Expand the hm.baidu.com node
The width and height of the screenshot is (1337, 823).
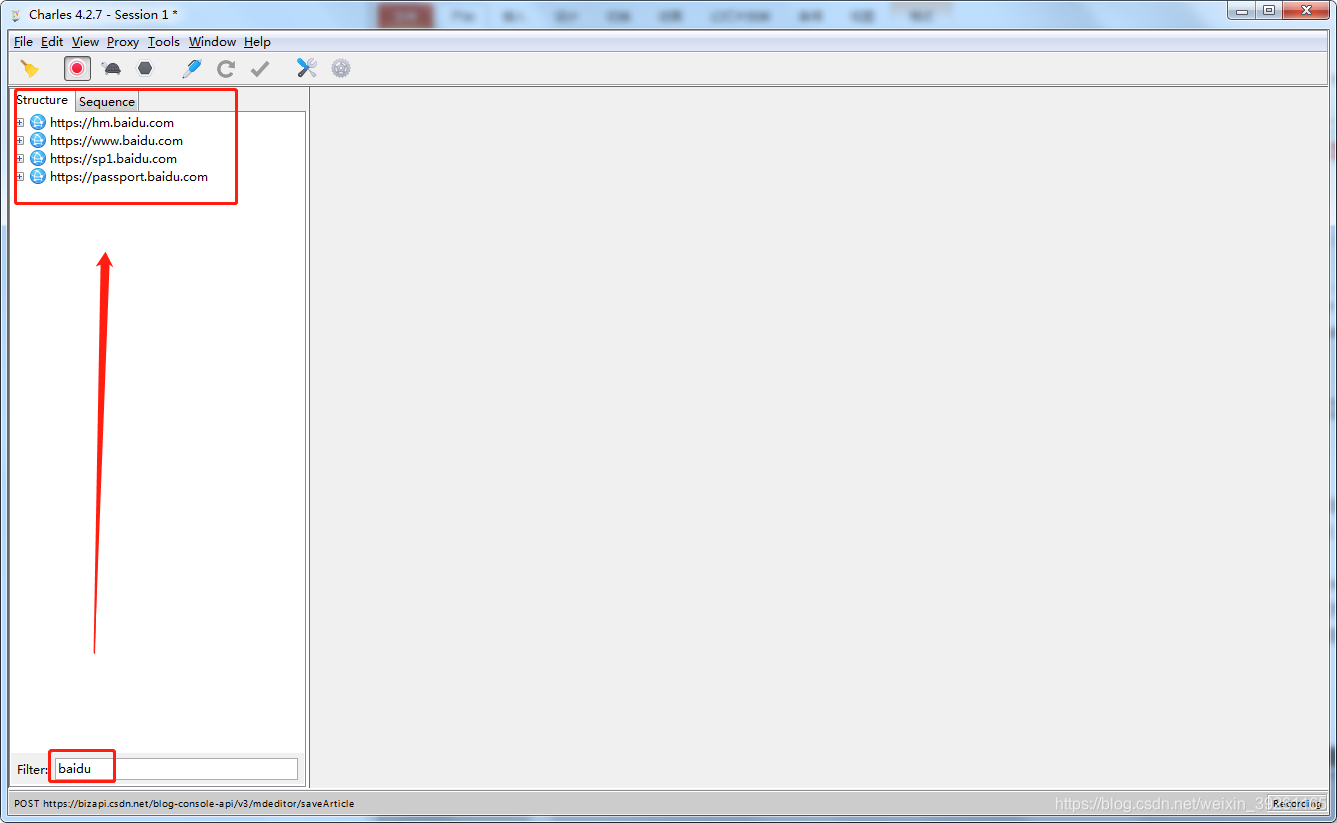pos(20,123)
